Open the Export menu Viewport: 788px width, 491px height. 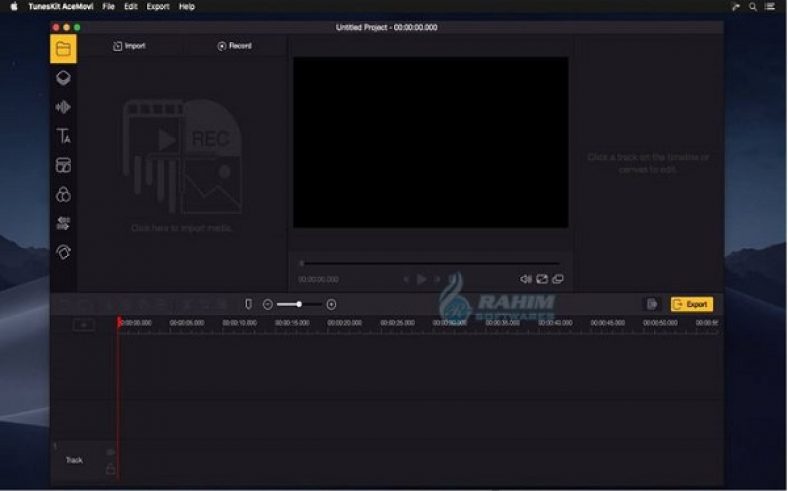pyautogui.click(x=158, y=7)
